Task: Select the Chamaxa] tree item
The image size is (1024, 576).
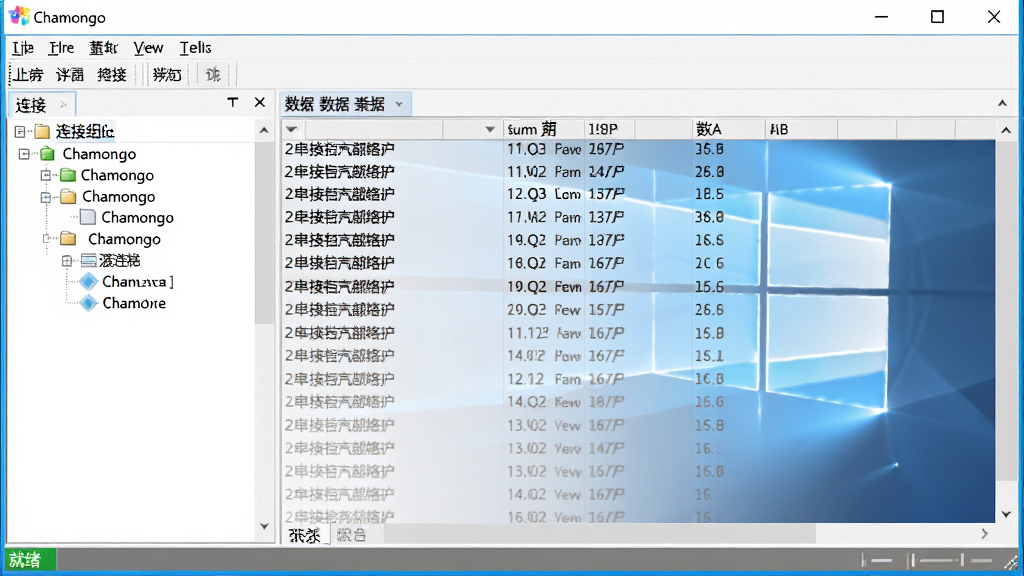Action: [138, 282]
